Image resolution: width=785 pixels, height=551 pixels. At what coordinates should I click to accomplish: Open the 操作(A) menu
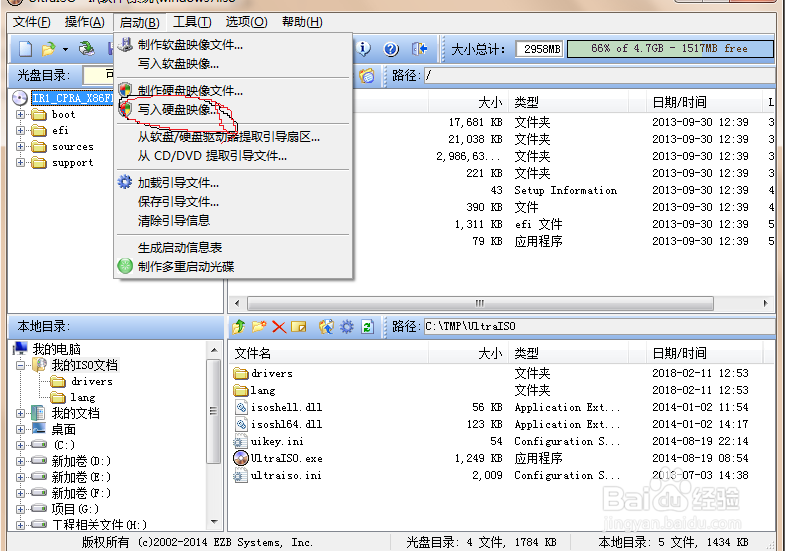[x=85, y=22]
